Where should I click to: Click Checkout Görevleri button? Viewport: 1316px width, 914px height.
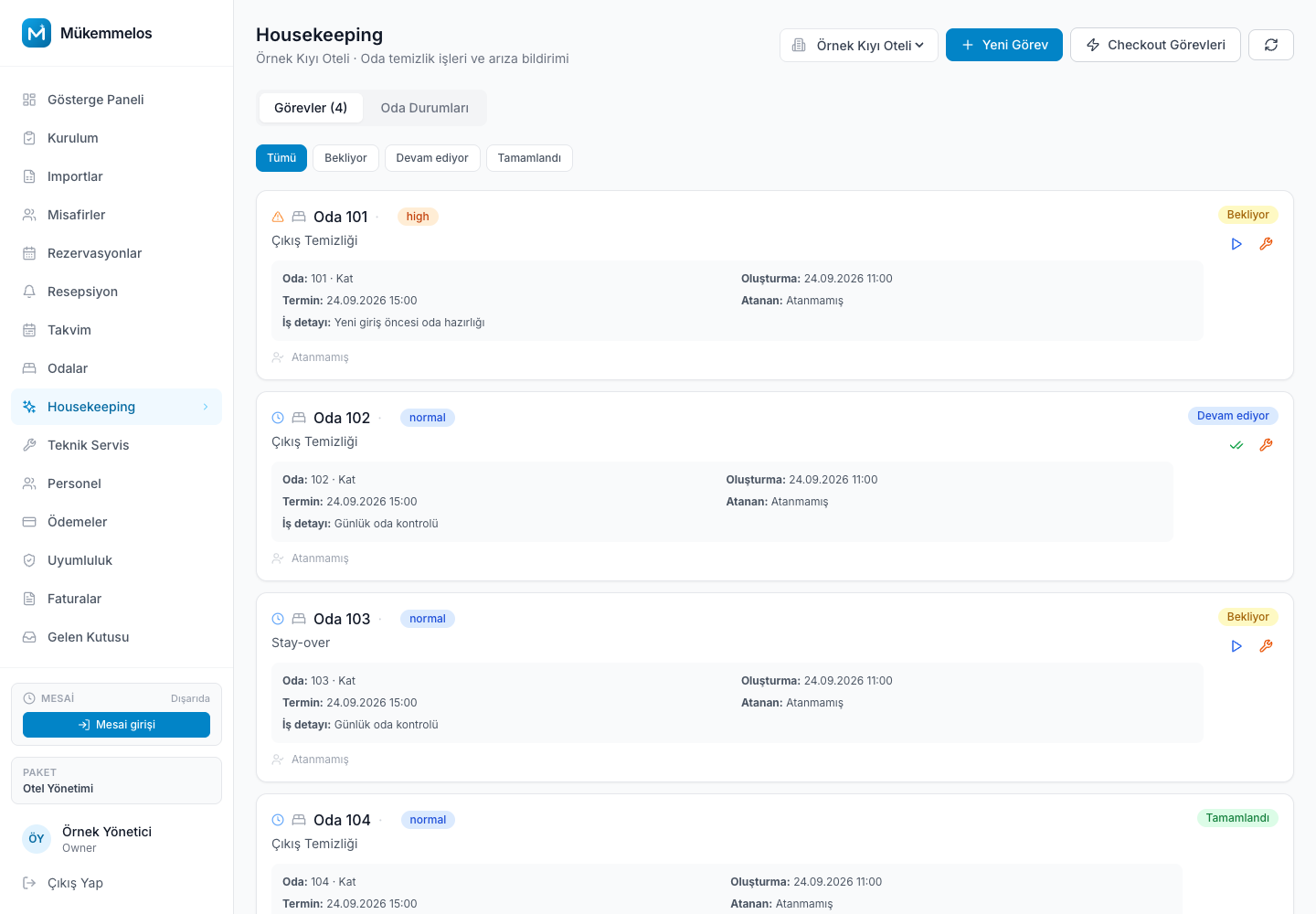coord(1155,45)
